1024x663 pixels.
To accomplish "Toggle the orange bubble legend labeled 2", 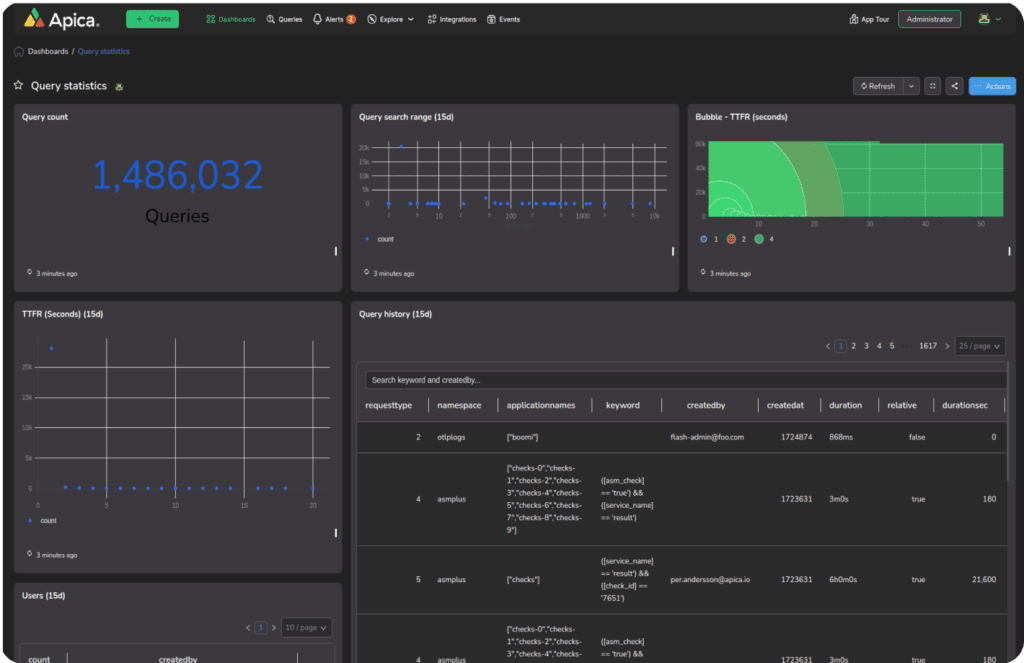I will [730, 239].
